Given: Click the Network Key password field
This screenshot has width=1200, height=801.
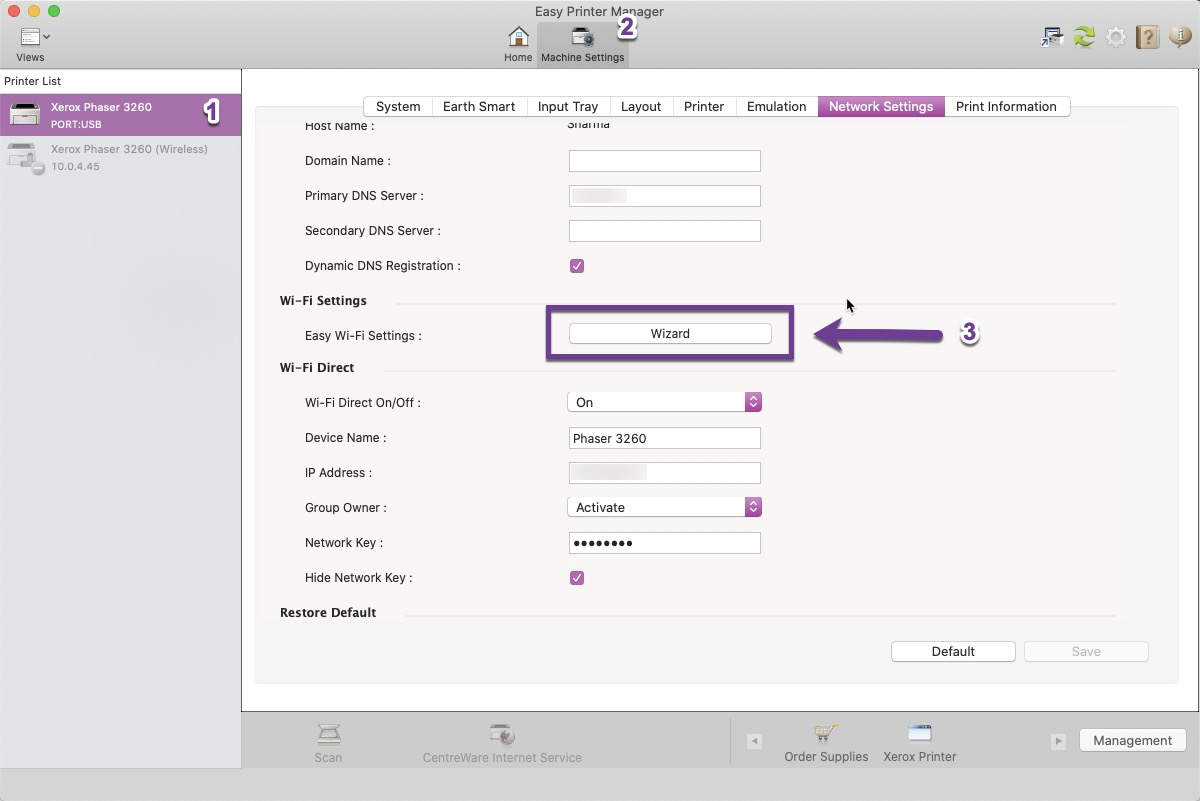Looking at the screenshot, I should point(665,543).
